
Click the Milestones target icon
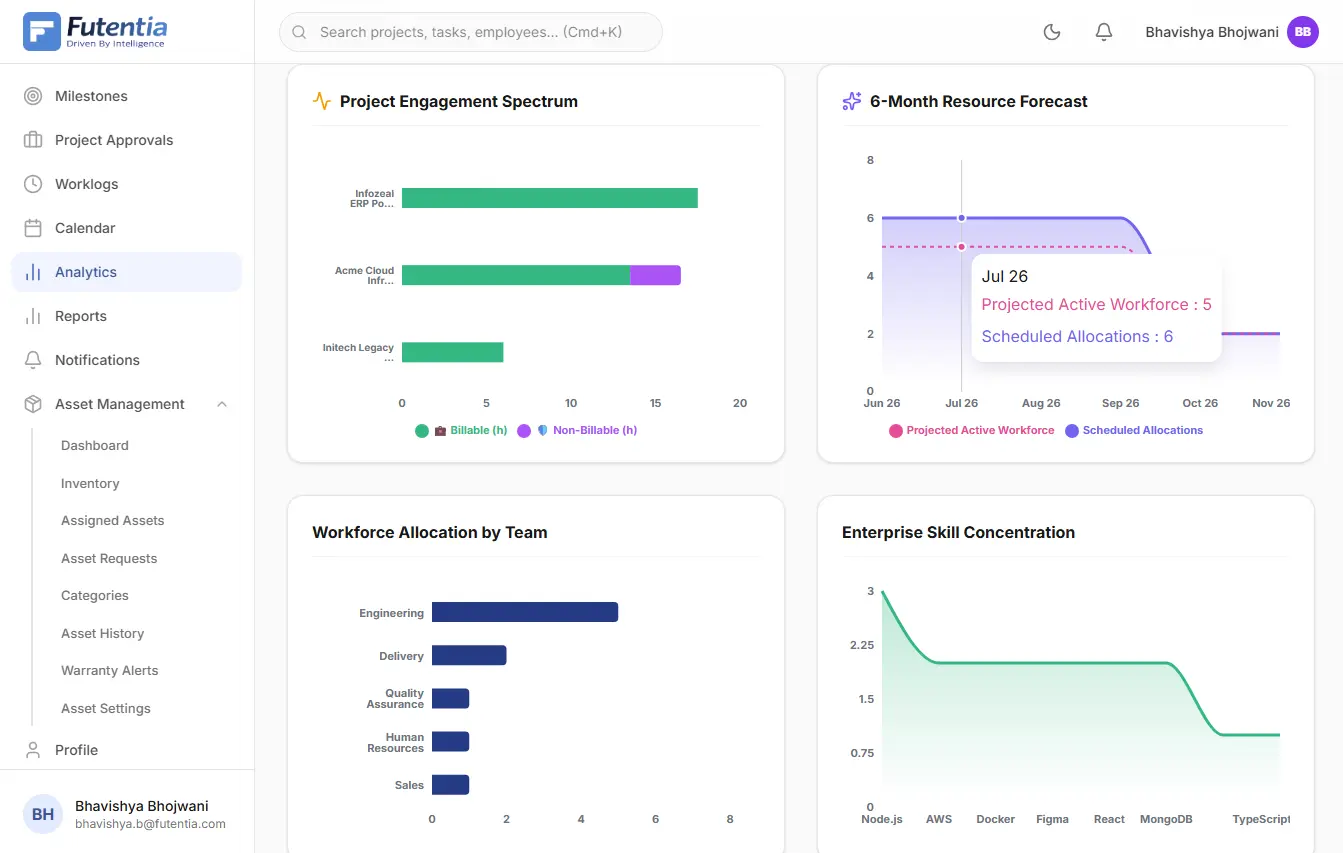click(33, 96)
